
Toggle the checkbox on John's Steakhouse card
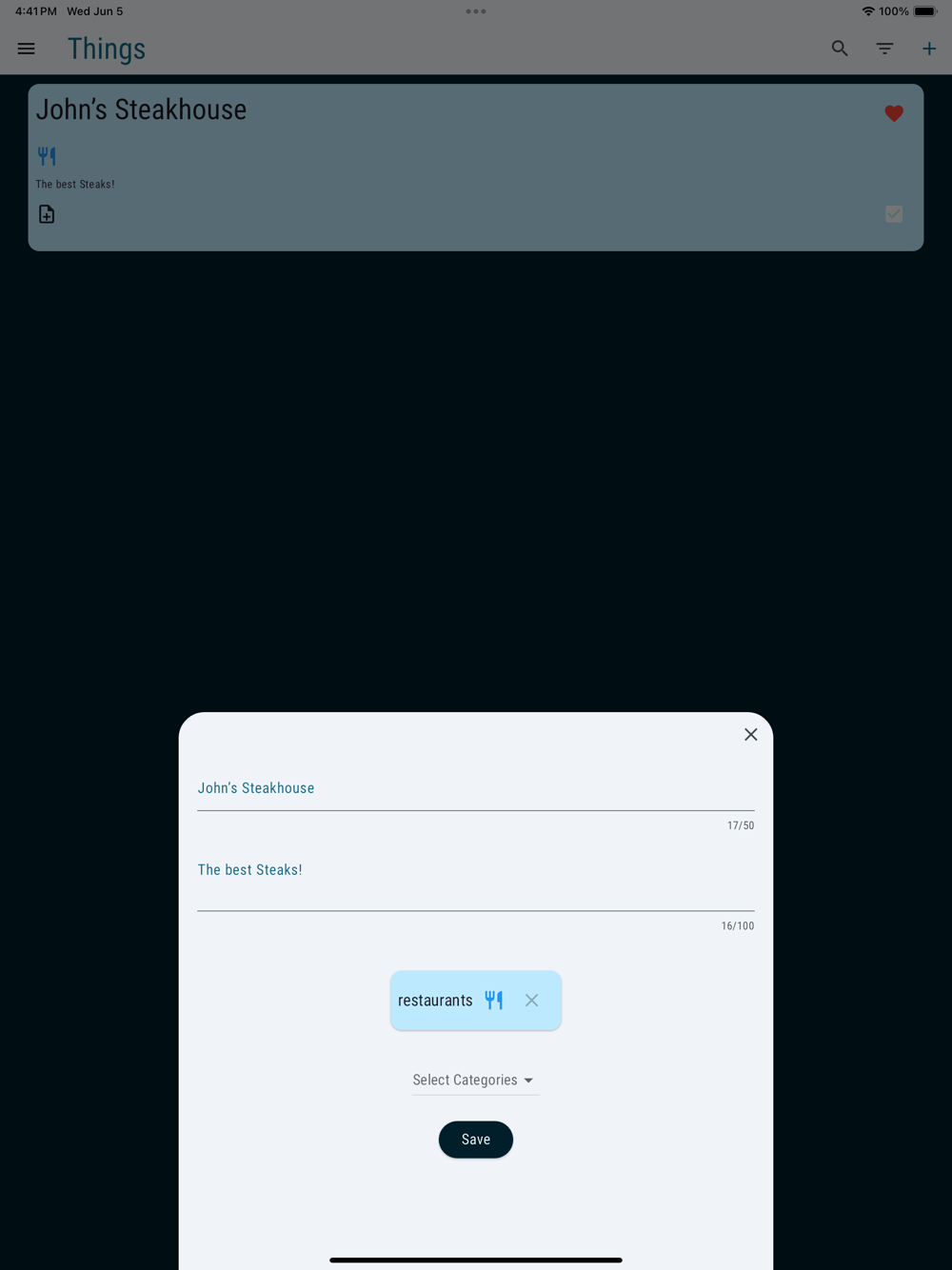(x=894, y=214)
